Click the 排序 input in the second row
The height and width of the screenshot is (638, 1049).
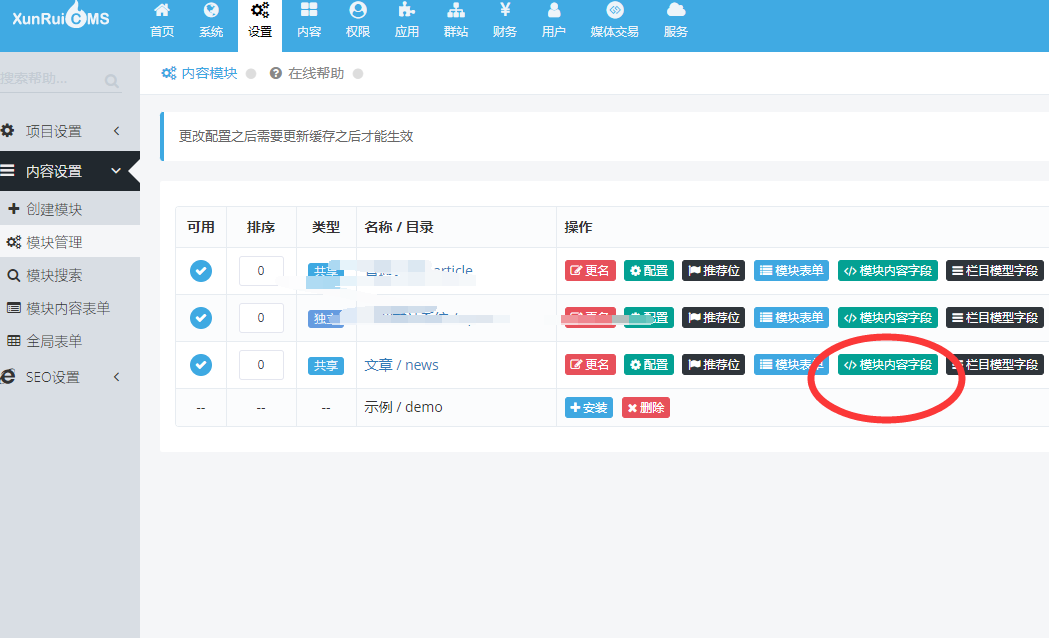261,318
